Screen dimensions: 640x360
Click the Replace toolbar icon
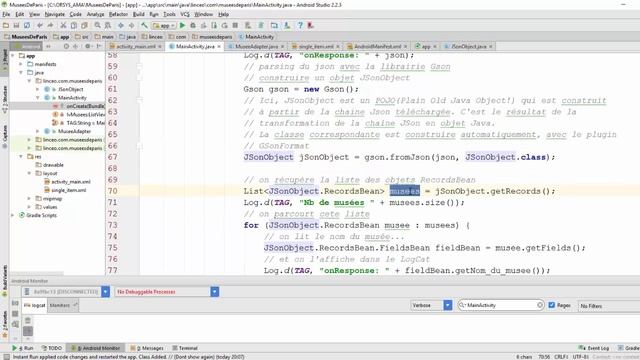108,25
